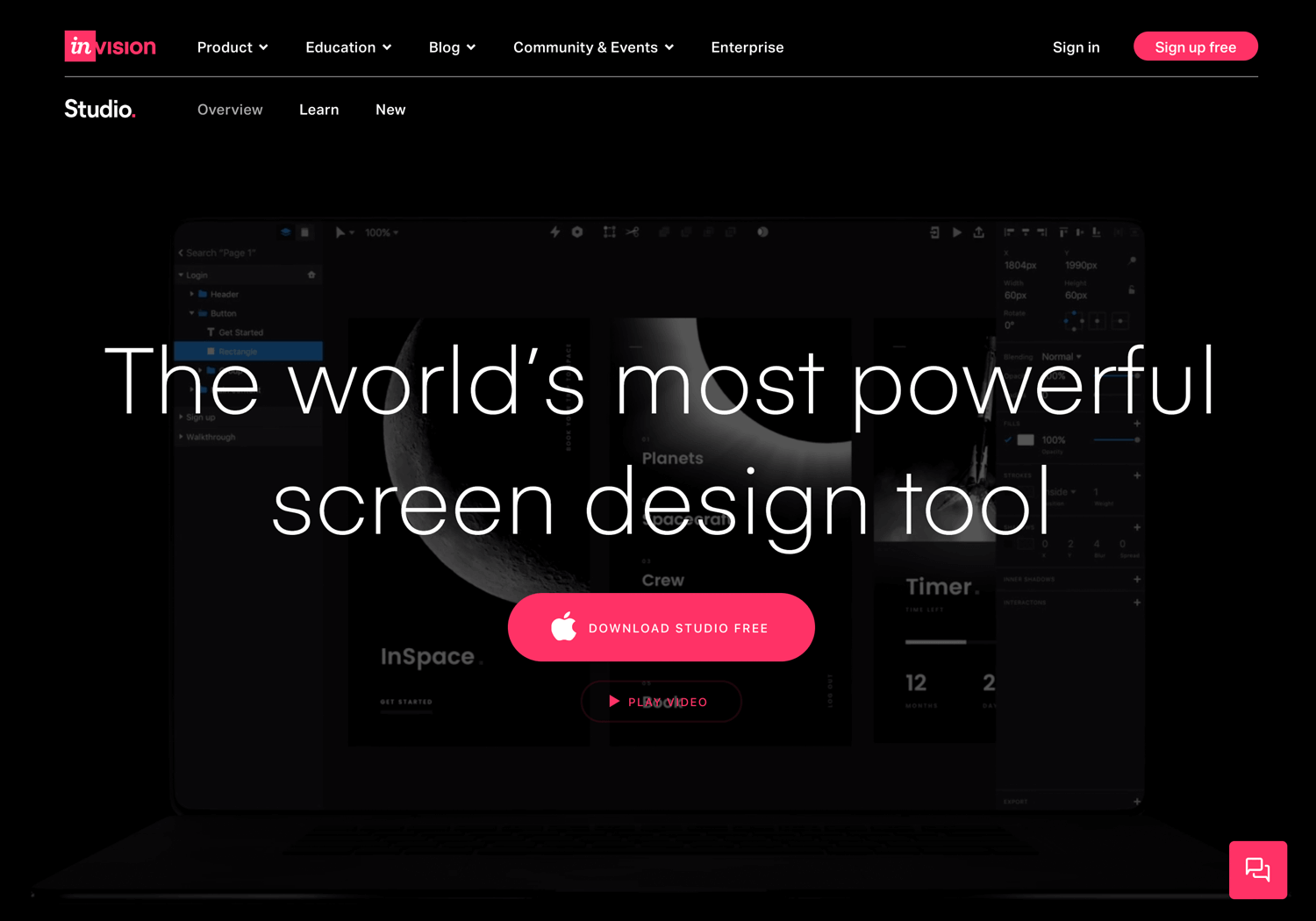Viewport: 1316px width, 921px height.
Task: Expand Community & Events menu
Action: coord(593,47)
